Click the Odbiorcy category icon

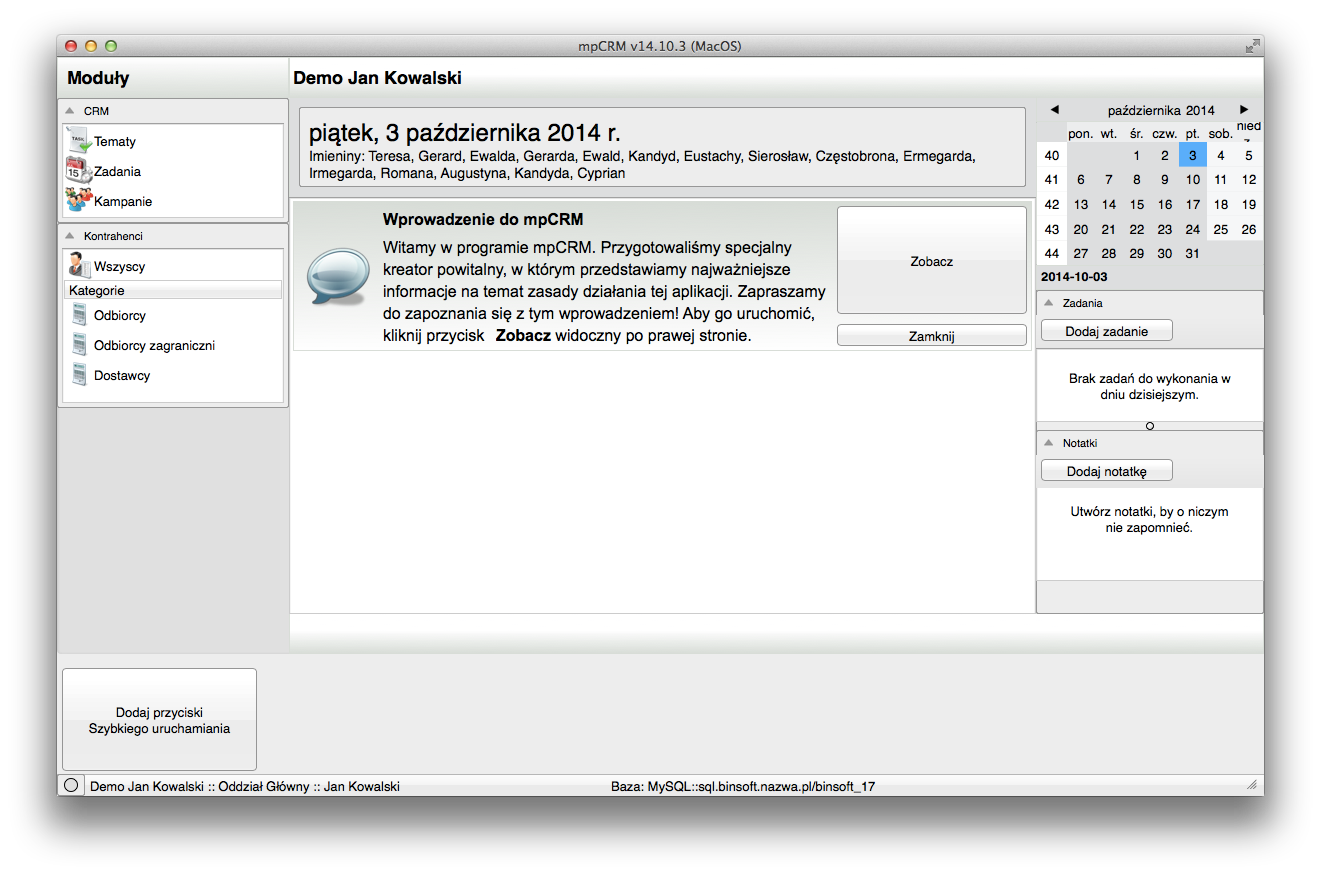coord(80,315)
